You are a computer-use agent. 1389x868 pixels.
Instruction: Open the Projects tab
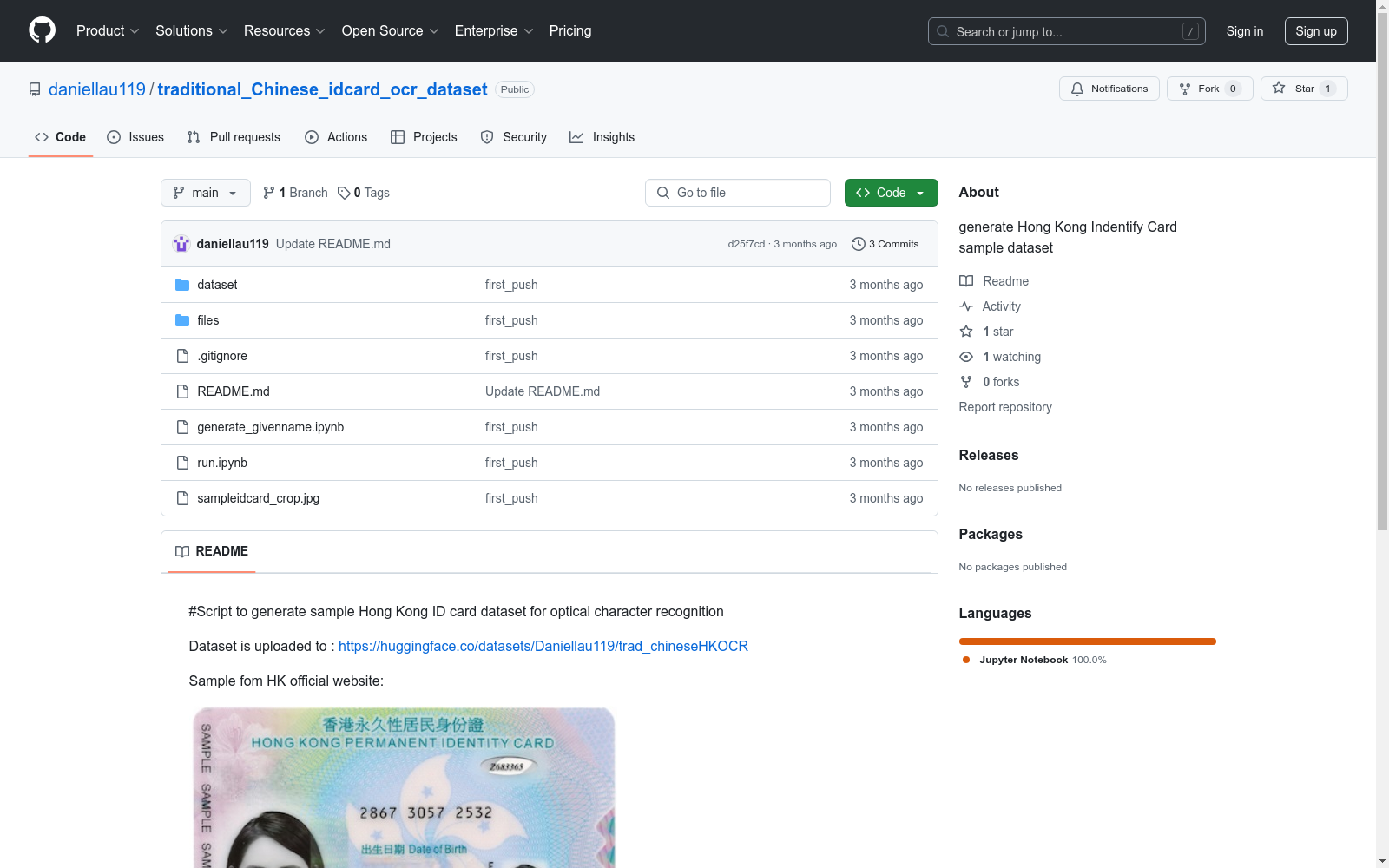424,137
